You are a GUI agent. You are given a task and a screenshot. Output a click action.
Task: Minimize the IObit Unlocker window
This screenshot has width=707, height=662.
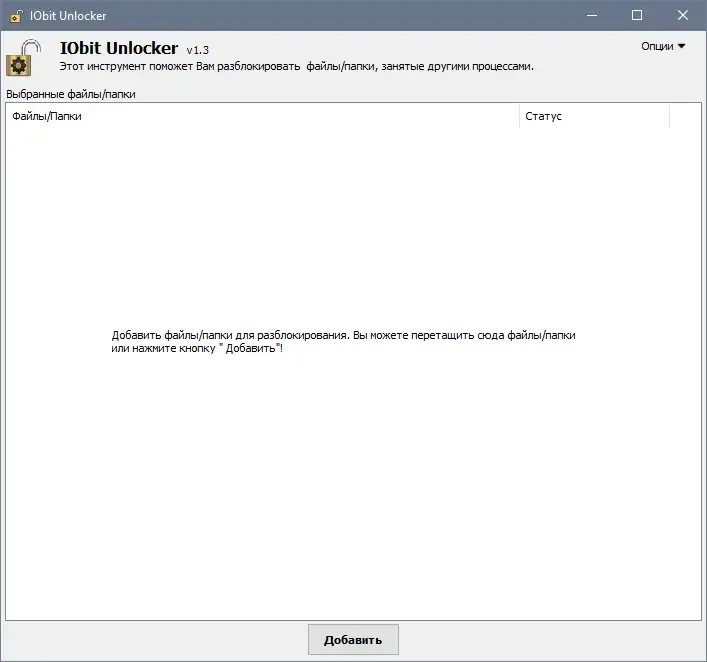[x=592, y=15]
